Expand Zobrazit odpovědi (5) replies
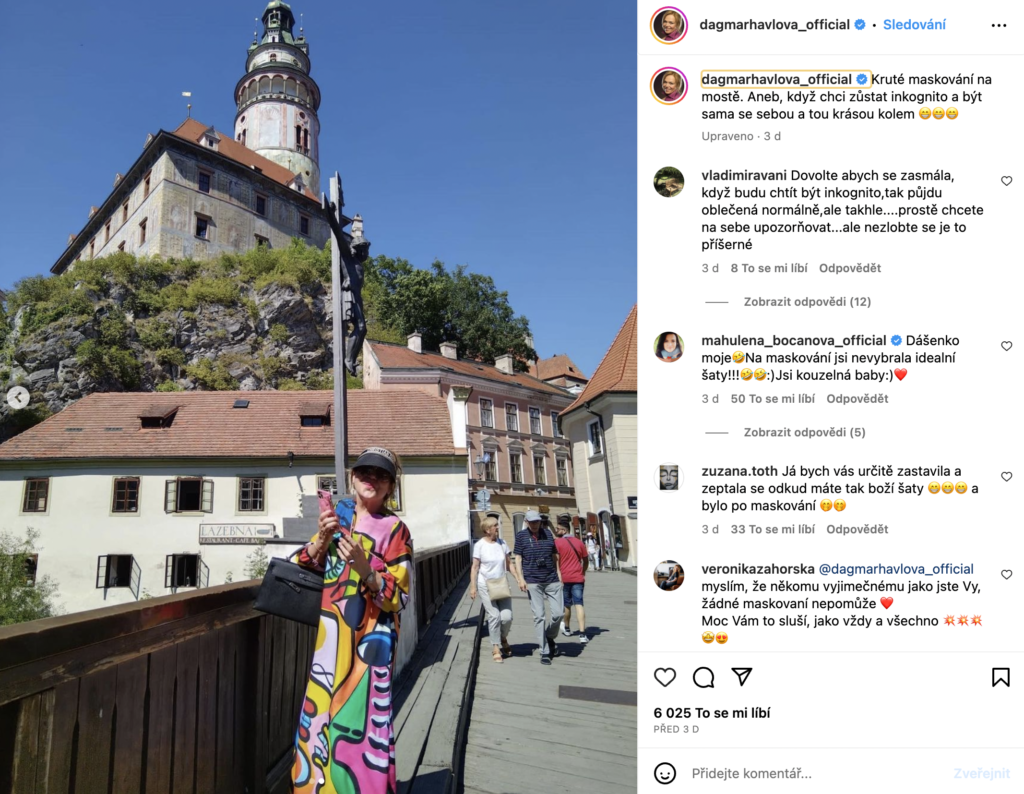The width and height of the screenshot is (1024, 794). pos(805,432)
